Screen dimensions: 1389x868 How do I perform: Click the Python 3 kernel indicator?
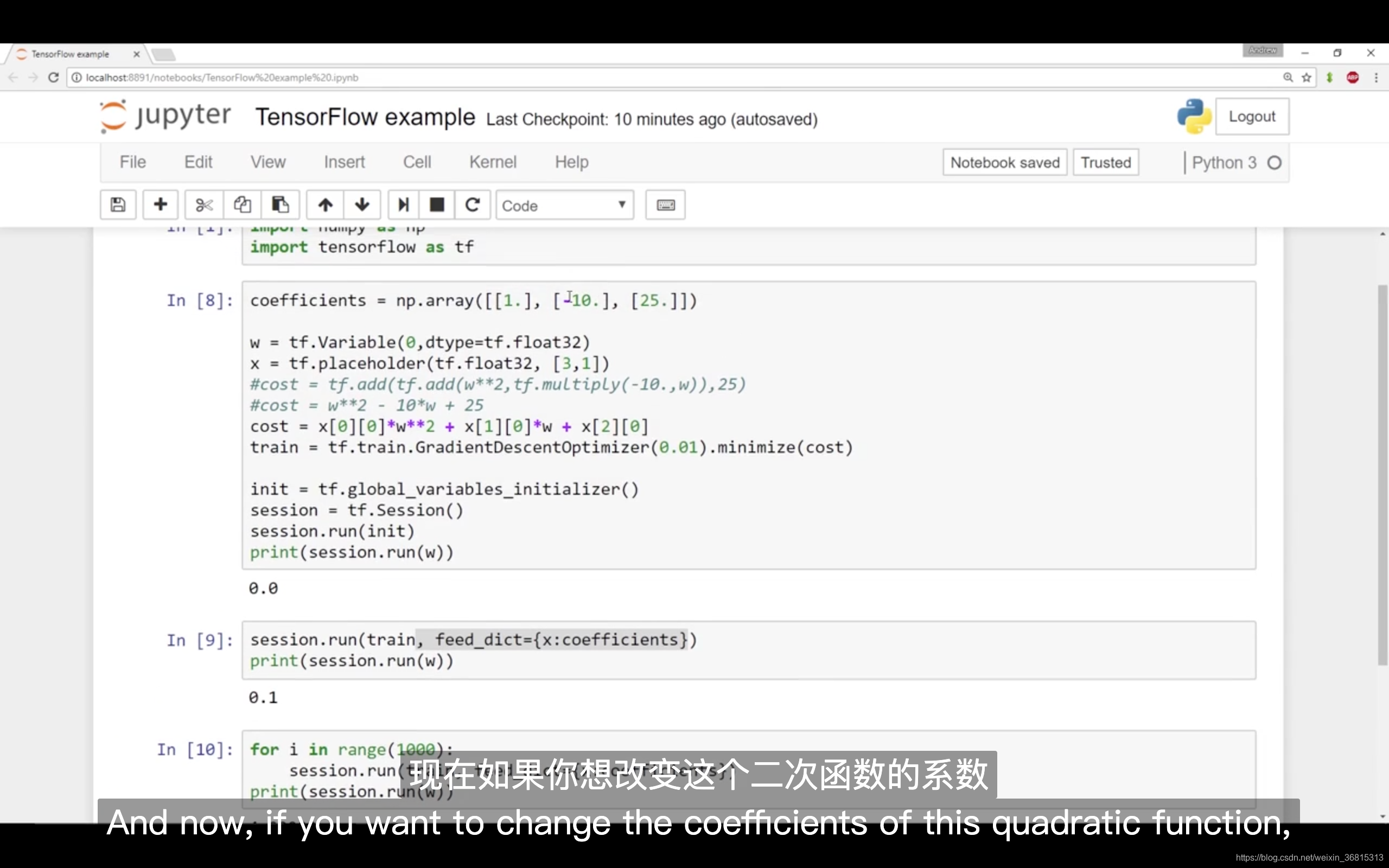[1224, 163]
